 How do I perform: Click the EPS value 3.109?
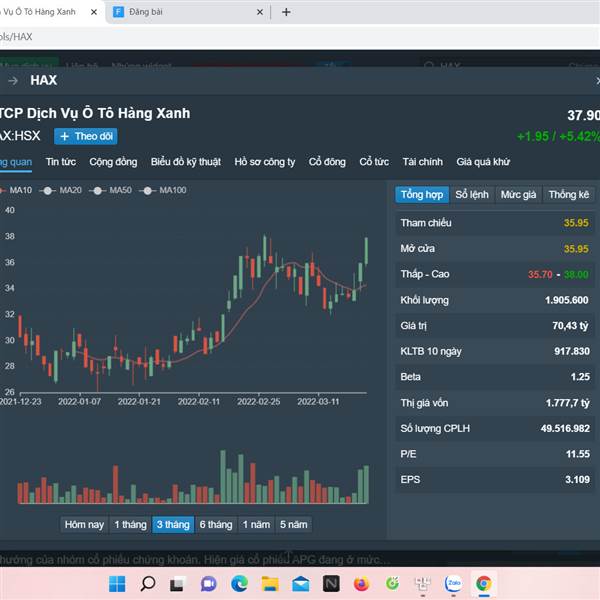[577, 480]
